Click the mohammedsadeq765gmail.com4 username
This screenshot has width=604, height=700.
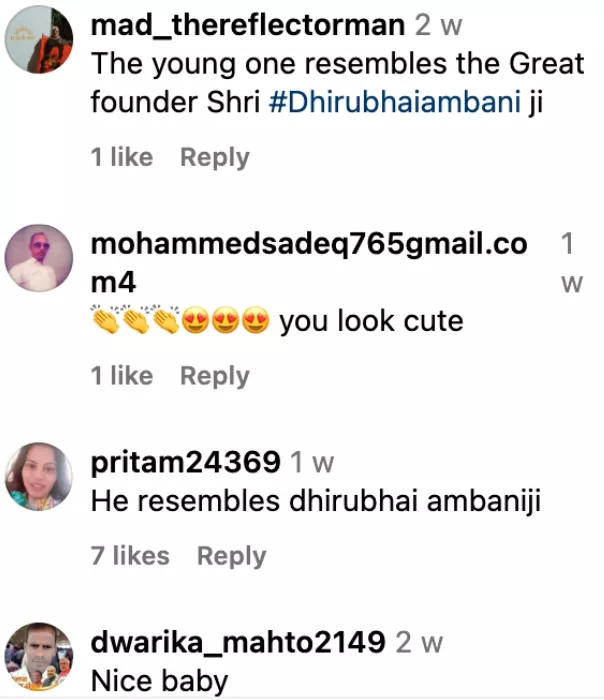309,263
